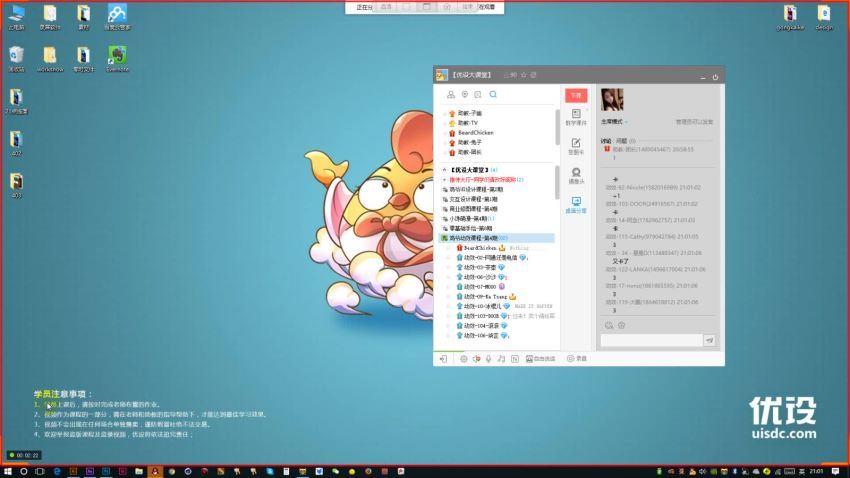850x478 pixels.
Task: Select the location pin icon in channel toolbar
Action: pos(465,94)
